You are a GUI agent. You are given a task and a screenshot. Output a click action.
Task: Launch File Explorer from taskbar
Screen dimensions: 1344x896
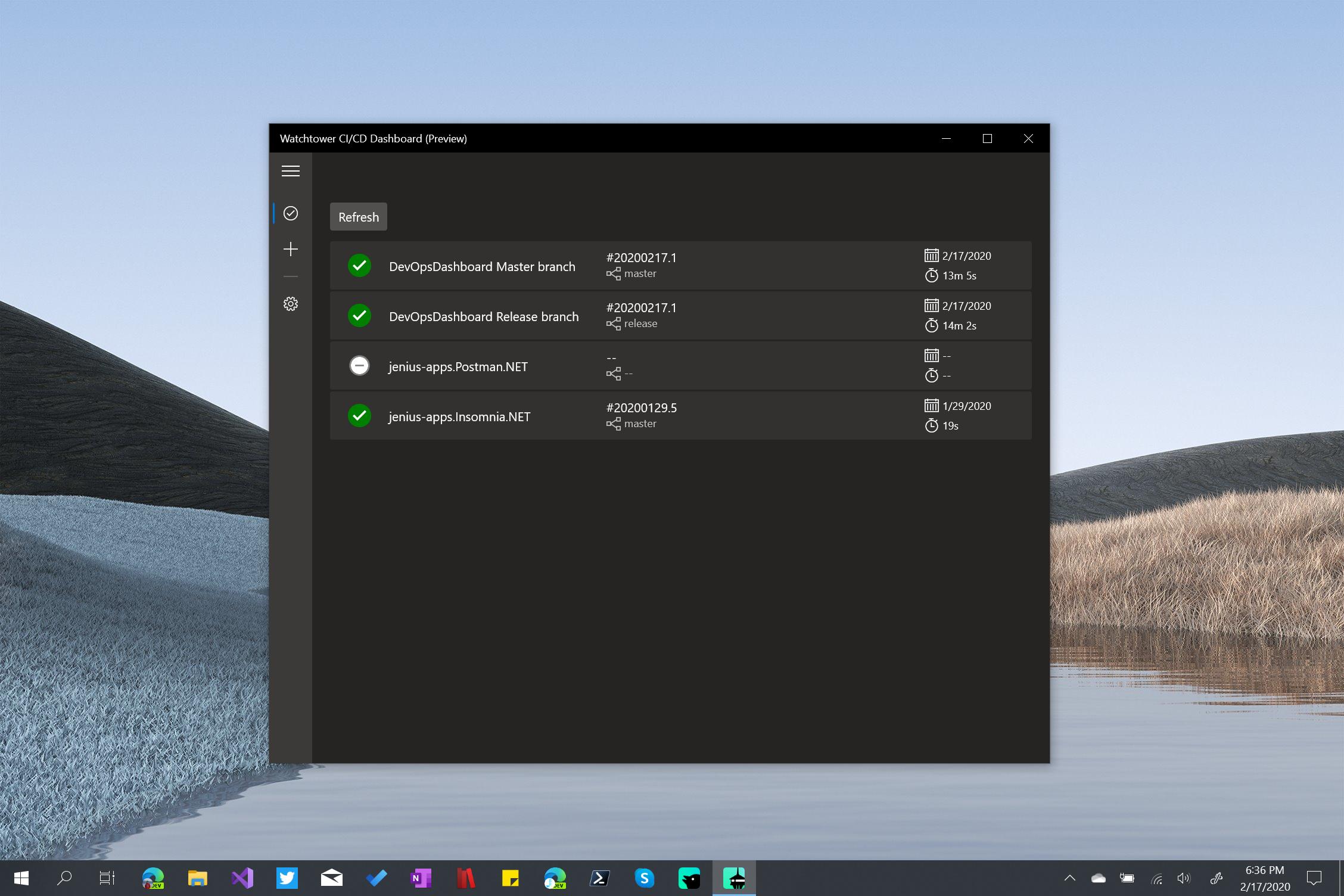(x=198, y=878)
